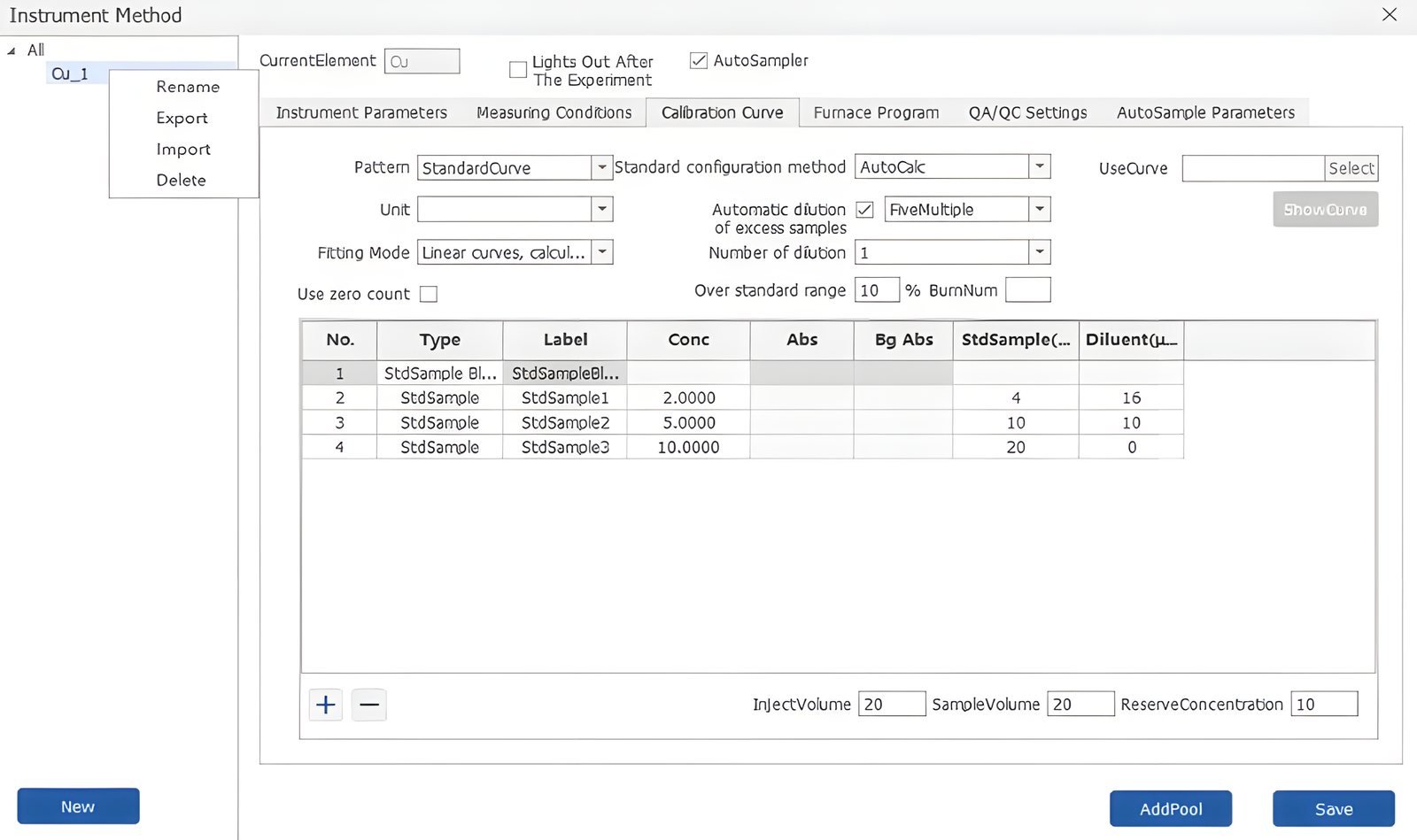Viewport: 1417px width, 840px height.
Task: Choose Import from context menu
Action: (183, 149)
